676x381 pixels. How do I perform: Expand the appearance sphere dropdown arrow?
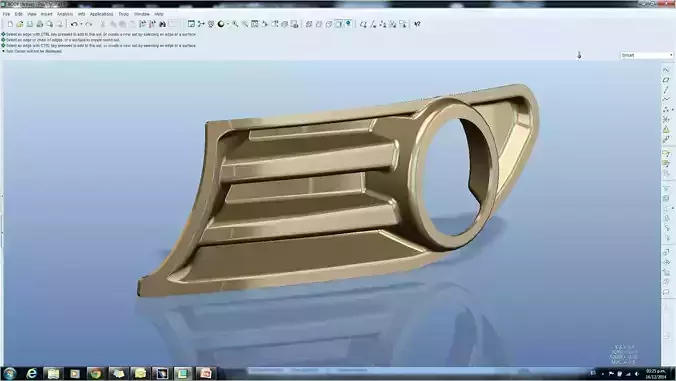coord(228,24)
